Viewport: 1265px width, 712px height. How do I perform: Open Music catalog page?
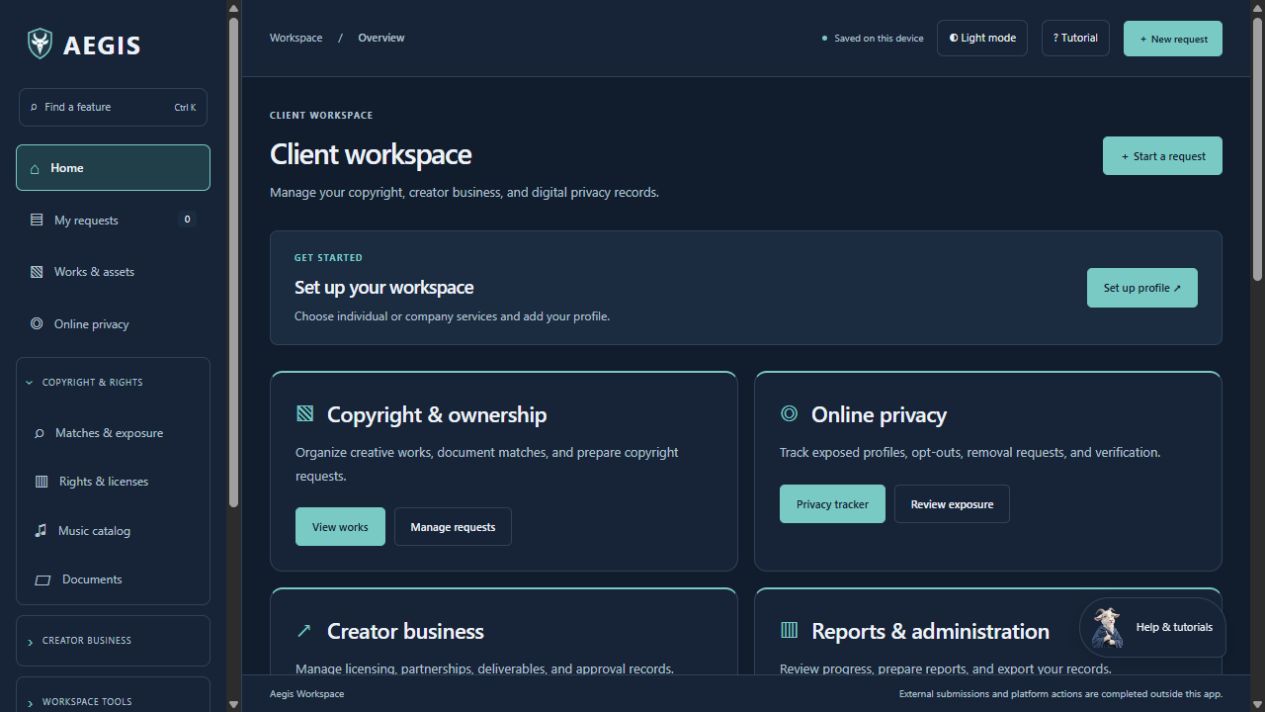[x=113, y=531]
